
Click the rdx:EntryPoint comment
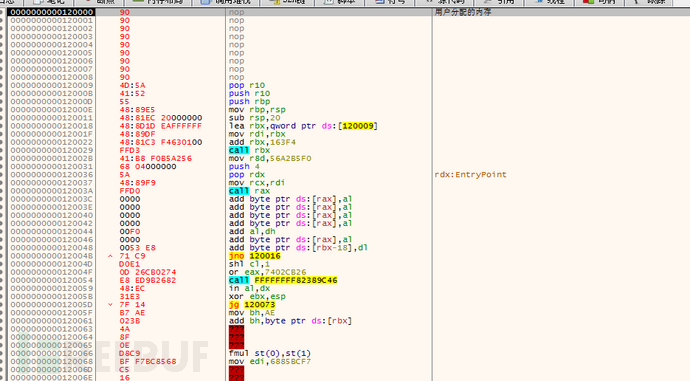coord(470,175)
